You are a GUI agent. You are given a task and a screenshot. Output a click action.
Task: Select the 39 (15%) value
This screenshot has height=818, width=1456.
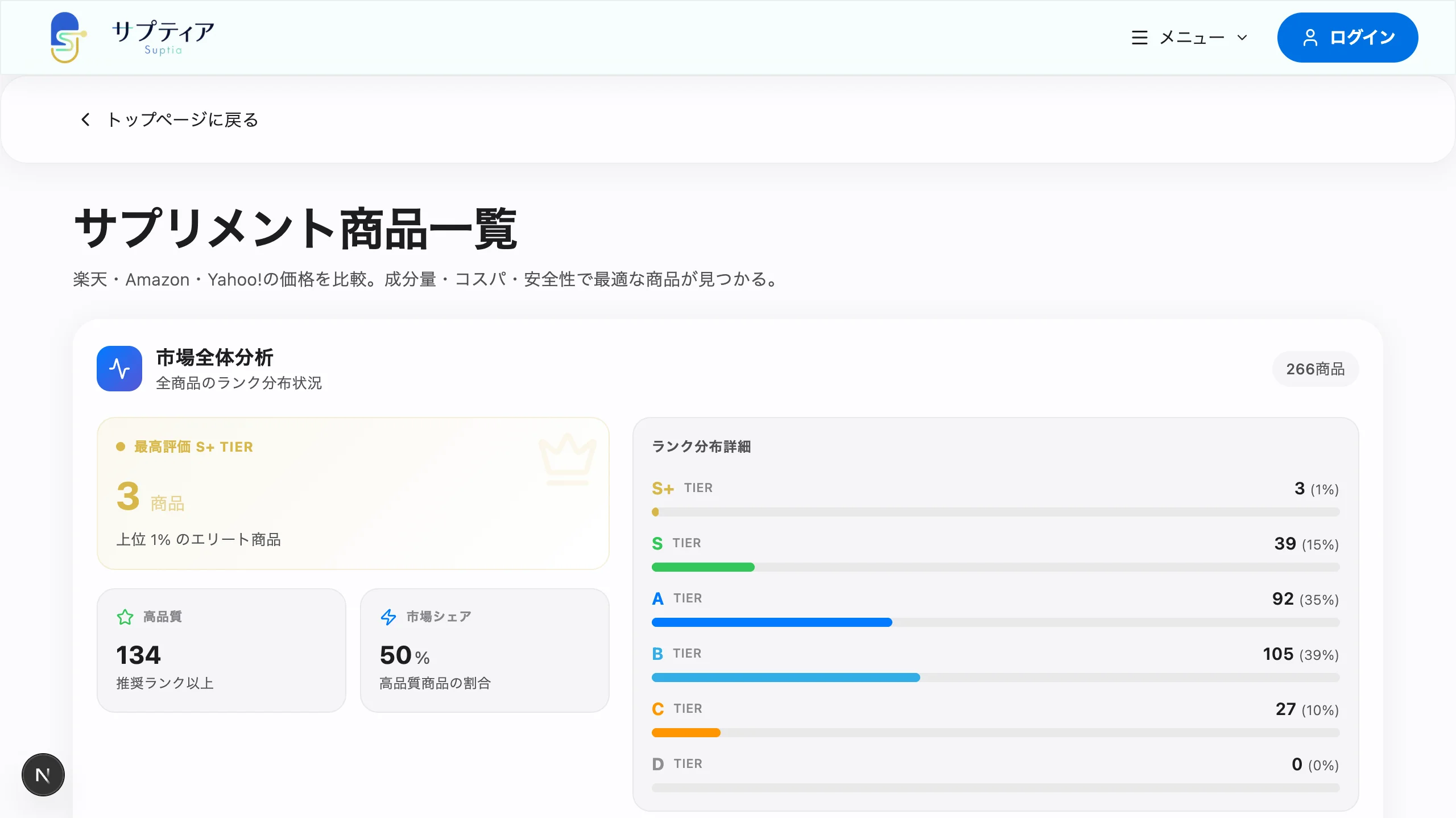(1306, 544)
